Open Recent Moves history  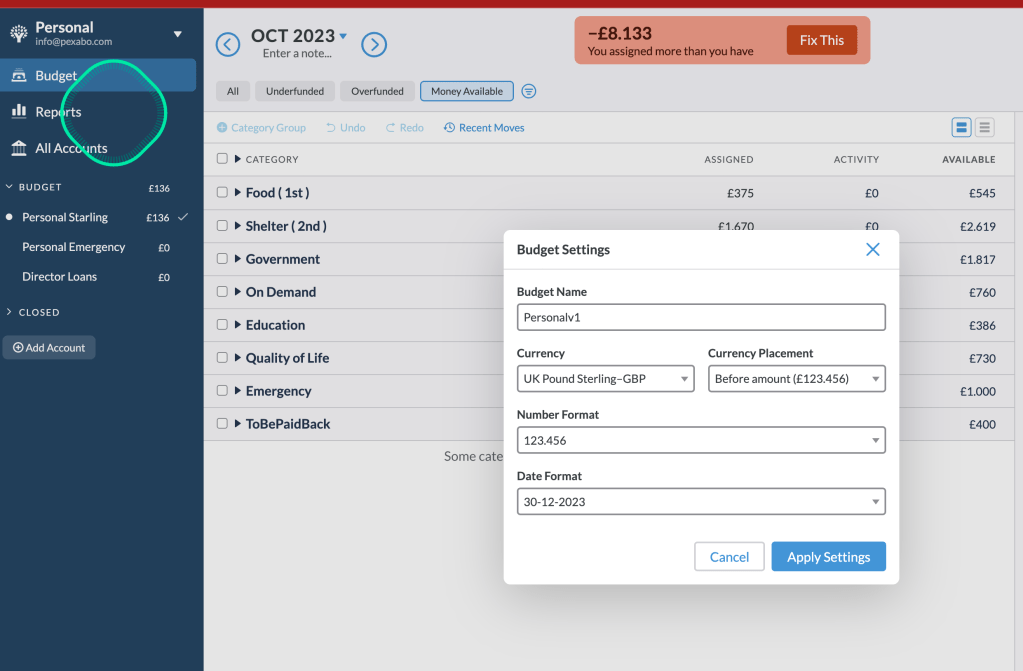pyautogui.click(x=484, y=128)
